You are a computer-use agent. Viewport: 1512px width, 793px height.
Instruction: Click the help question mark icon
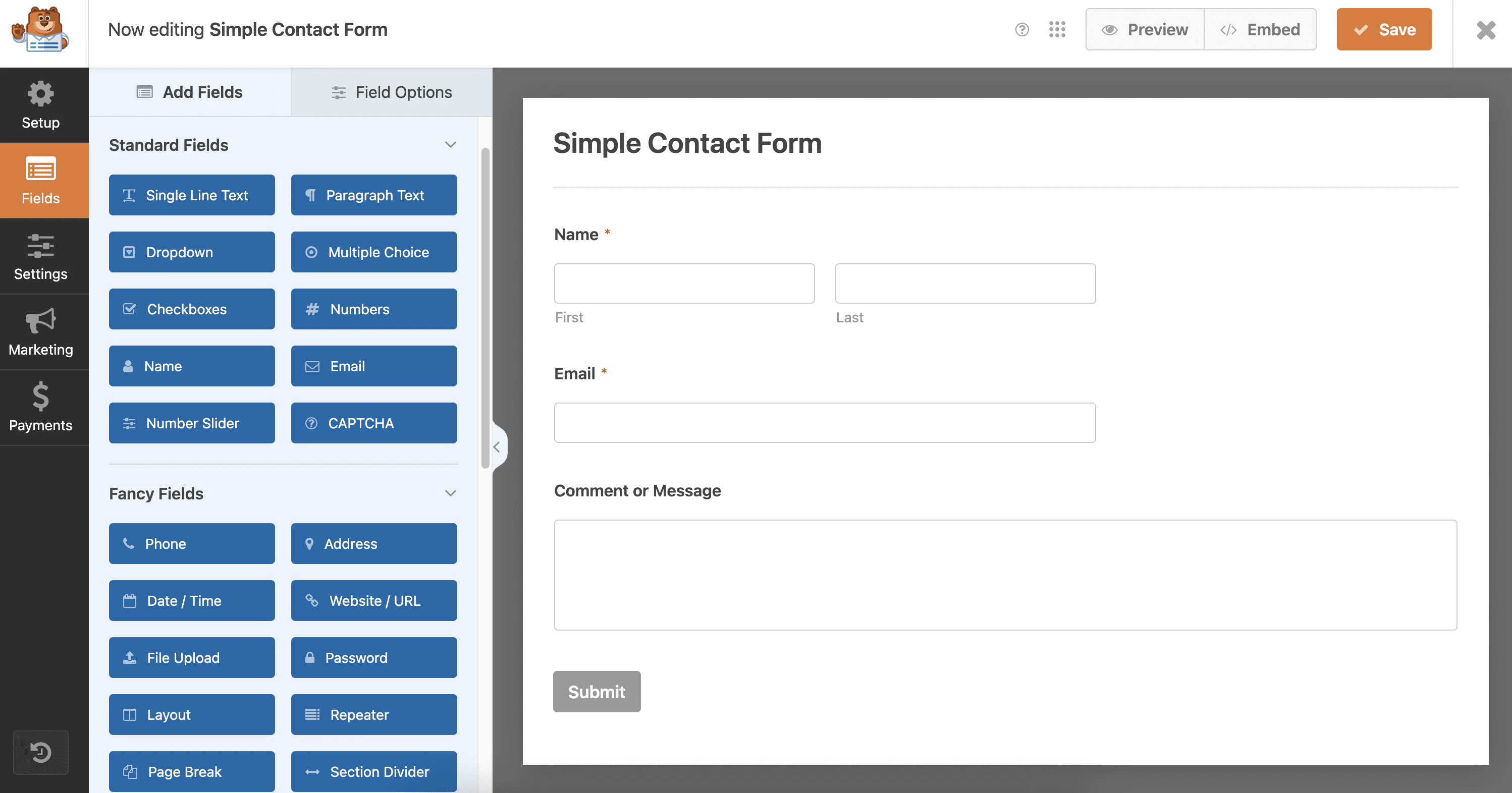pyautogui.click(x=1022, y=29)
